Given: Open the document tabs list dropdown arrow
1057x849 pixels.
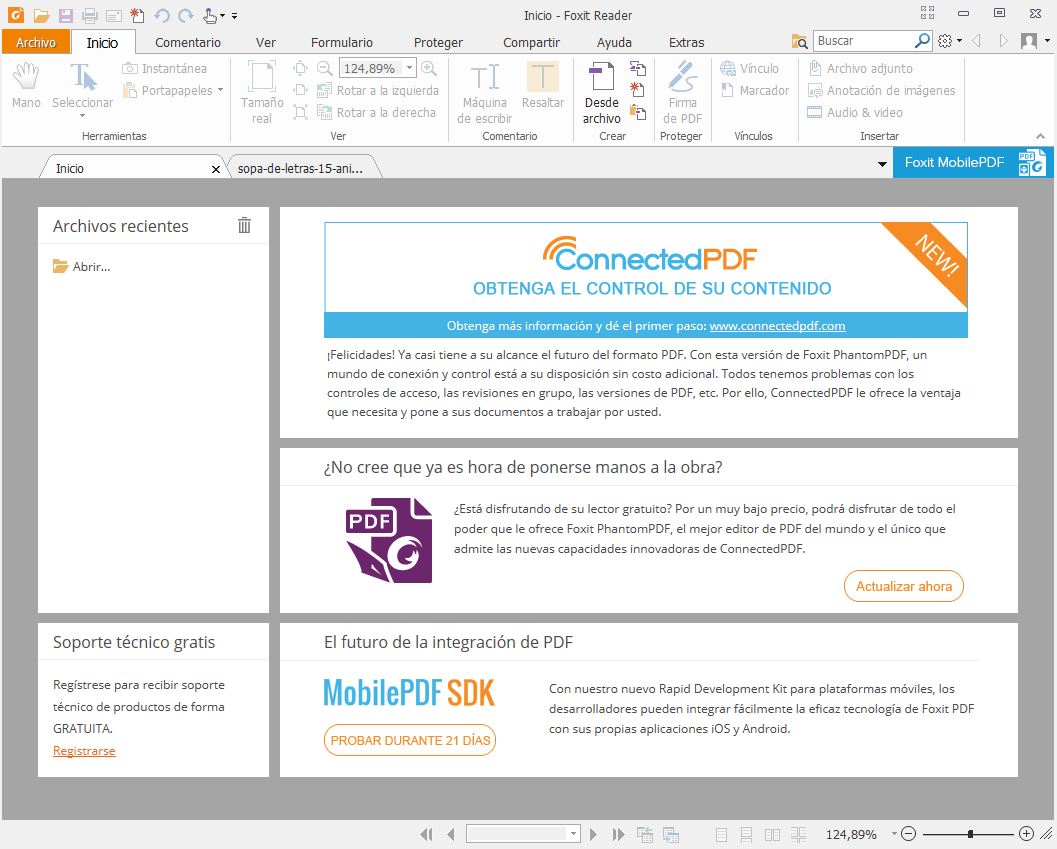Looking at the screenshot, I should (882, 164).
